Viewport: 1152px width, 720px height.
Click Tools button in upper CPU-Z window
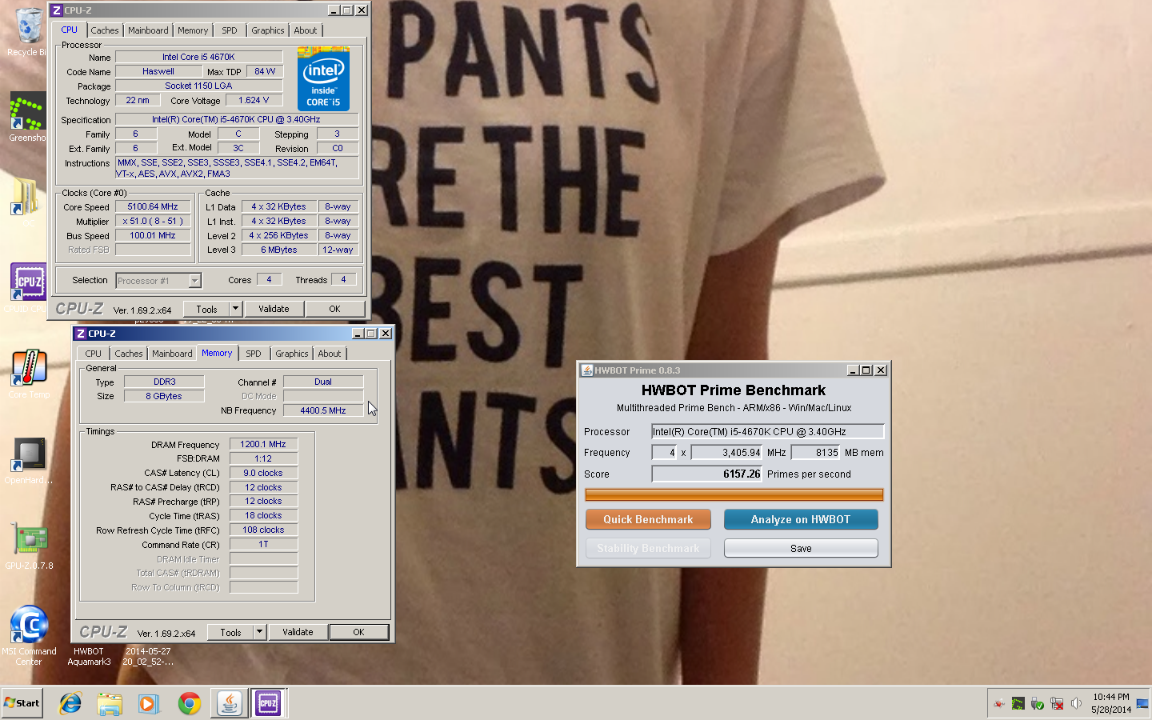206,309
